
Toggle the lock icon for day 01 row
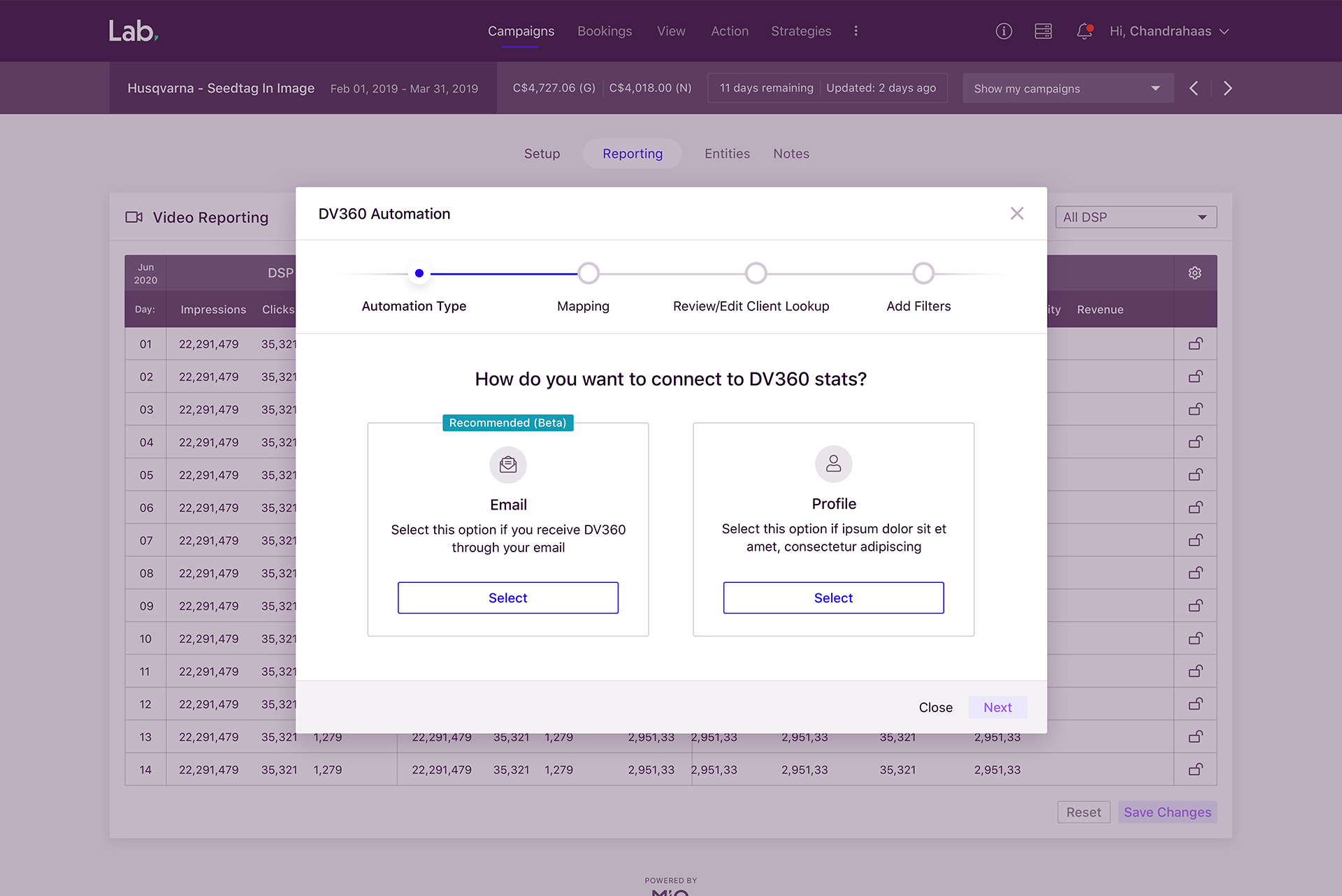pyautogui.click(x=1195, y=344)
